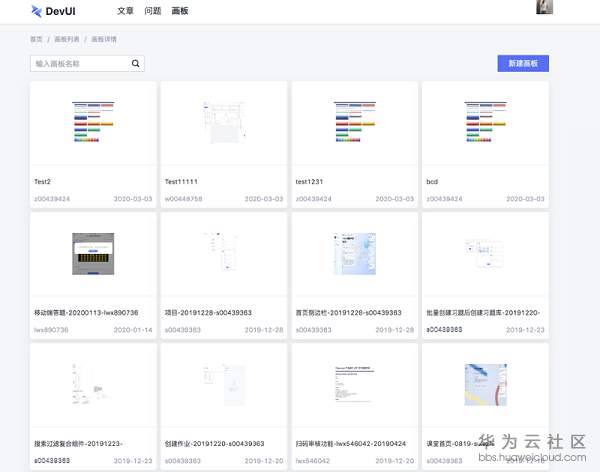Screen dimensions: 600x472
Task: Open the Test11111 board thumbnail
Action: click(x=224, y=122)
